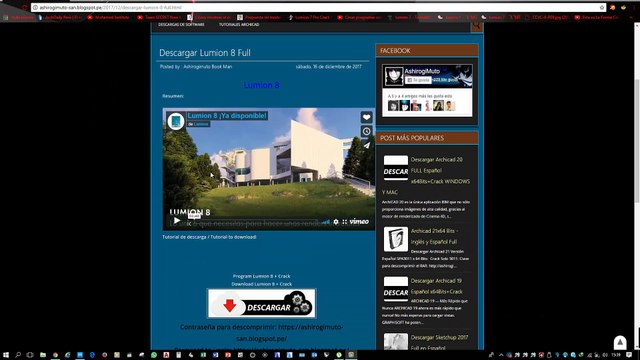Bookmark this page with the star icon
The width and height of the screenshot is (640, 360).
[602, 7]
